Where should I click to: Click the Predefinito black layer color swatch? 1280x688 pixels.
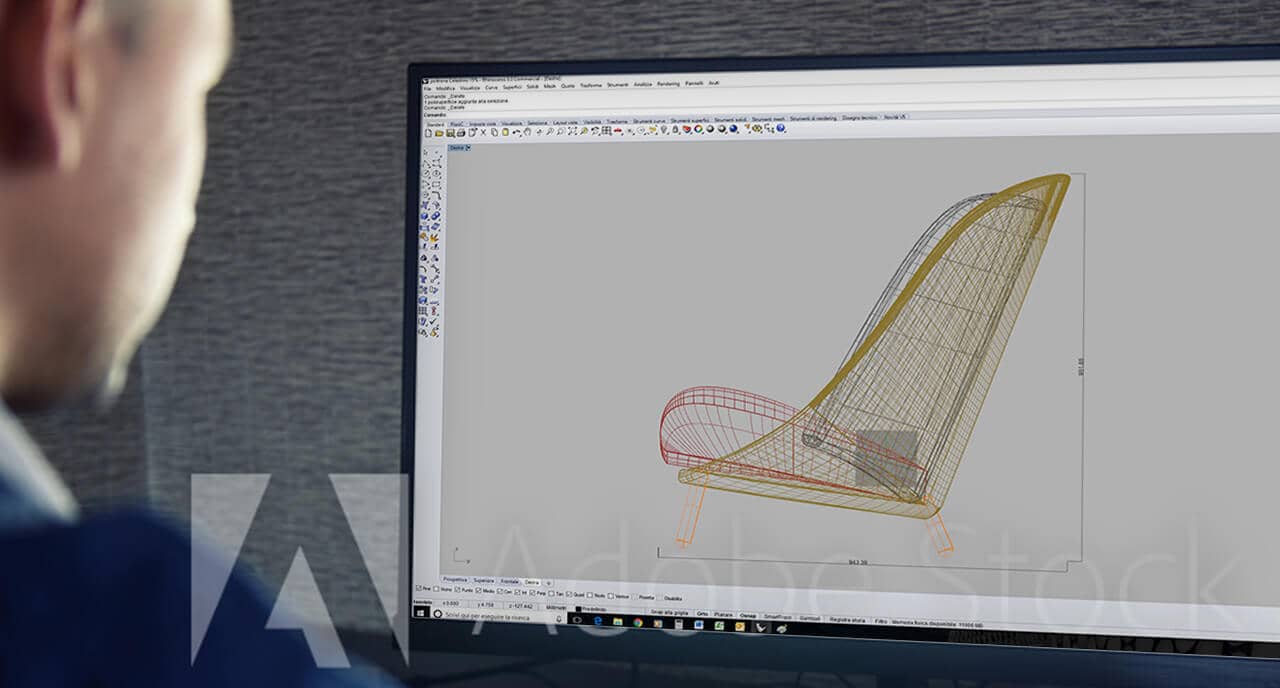(579, 608)
